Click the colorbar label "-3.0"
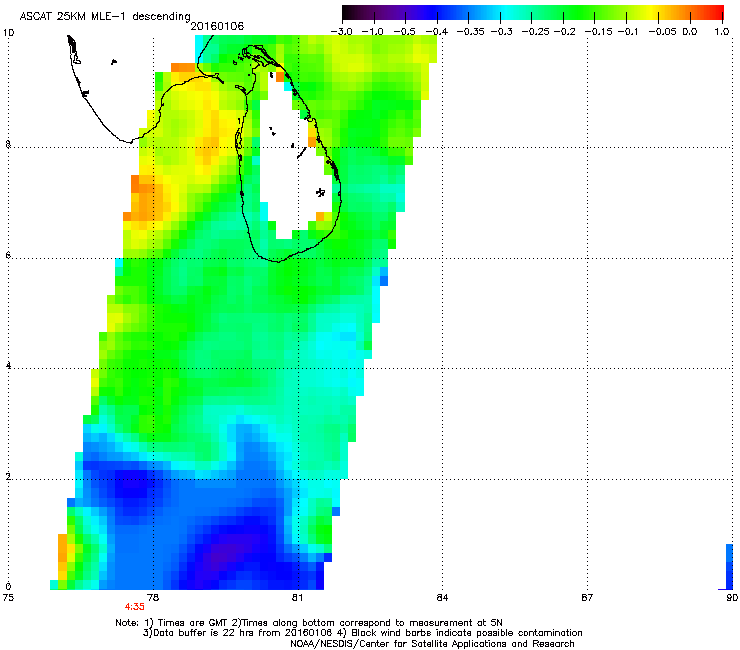740x650 pixels. point(341,32)
